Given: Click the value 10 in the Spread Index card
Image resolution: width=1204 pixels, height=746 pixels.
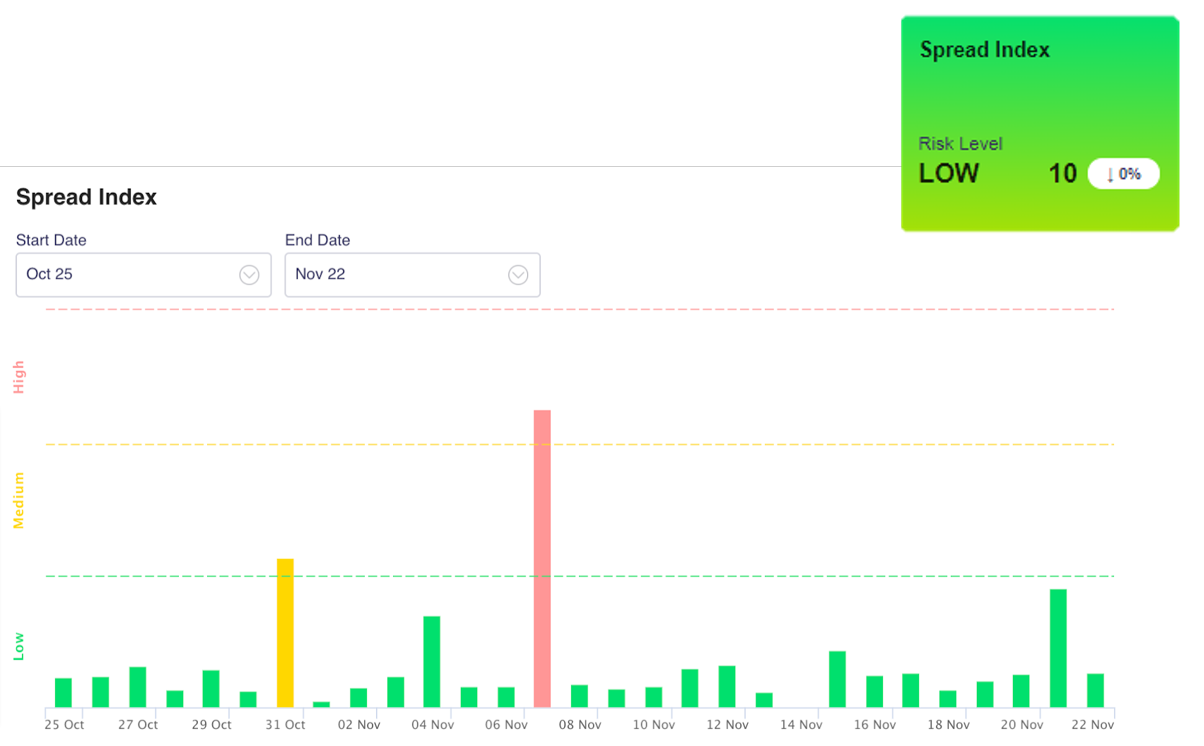Looking at the screenshot, I should click(x=1062, y=174).
